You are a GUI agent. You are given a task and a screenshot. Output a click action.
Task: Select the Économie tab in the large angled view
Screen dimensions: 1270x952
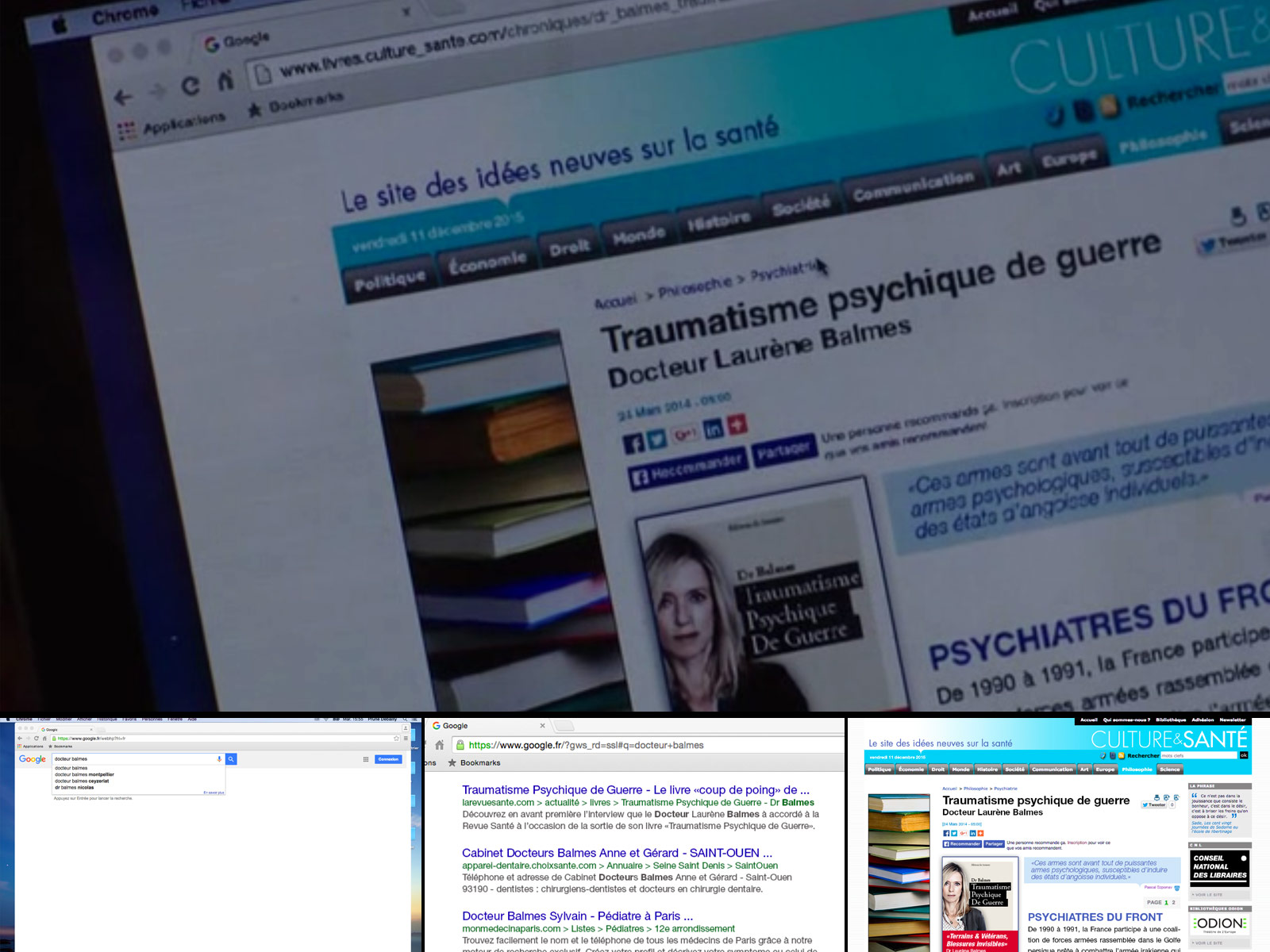tap(487, 260)
